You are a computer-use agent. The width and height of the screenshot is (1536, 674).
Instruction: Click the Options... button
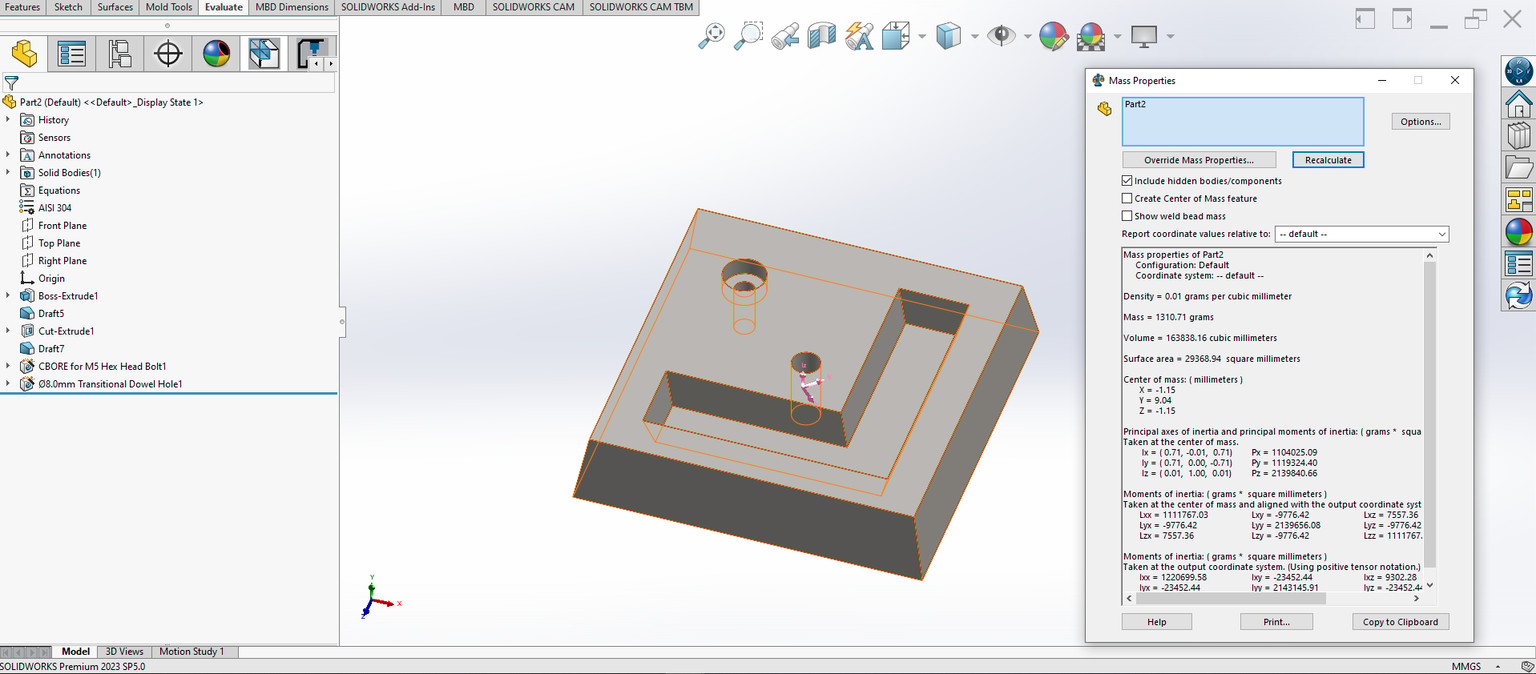point(1420,121)
